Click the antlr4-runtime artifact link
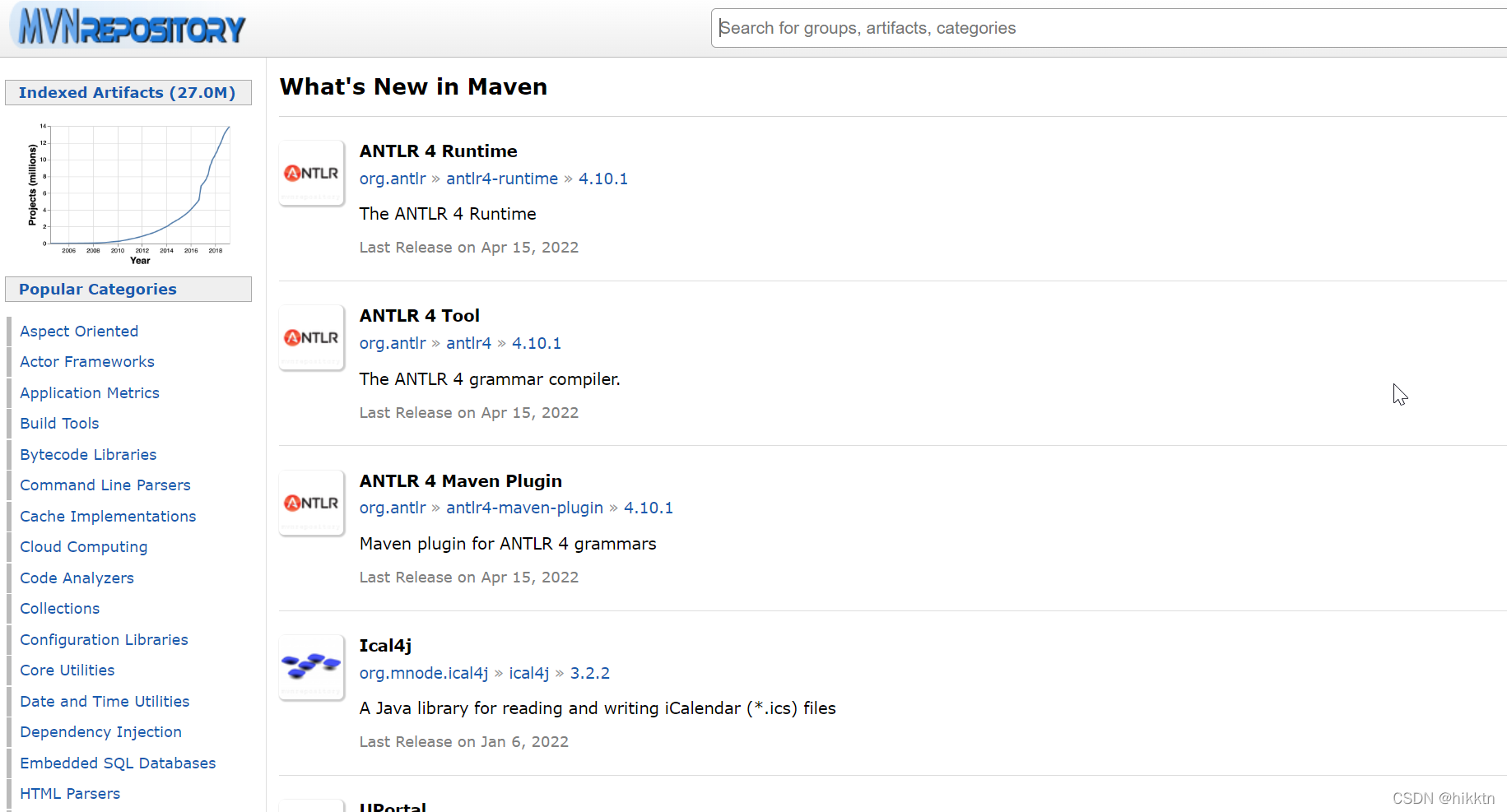Viewport: 1507px width, 812px height. (502, 179)
